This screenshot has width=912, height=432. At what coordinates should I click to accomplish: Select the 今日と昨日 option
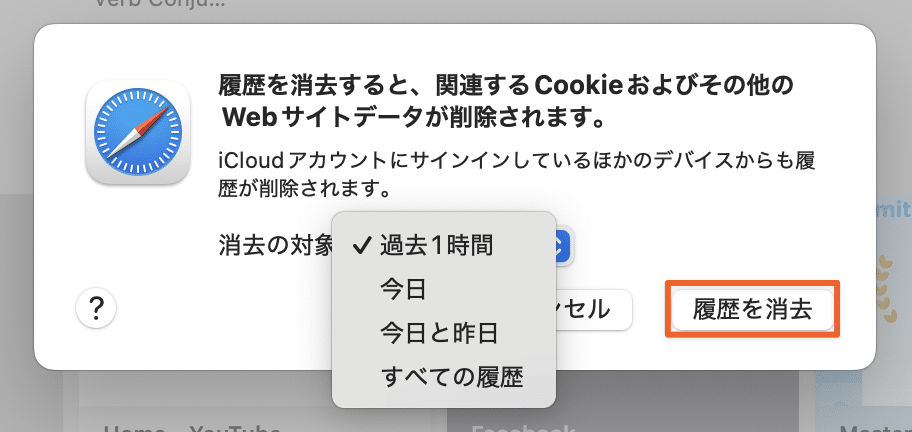pos(439,333)
